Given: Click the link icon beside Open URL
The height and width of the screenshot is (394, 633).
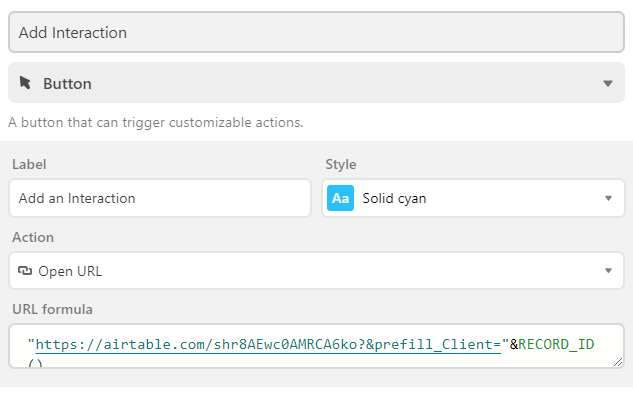Looking at the screenshot, I should click(25, 270).
